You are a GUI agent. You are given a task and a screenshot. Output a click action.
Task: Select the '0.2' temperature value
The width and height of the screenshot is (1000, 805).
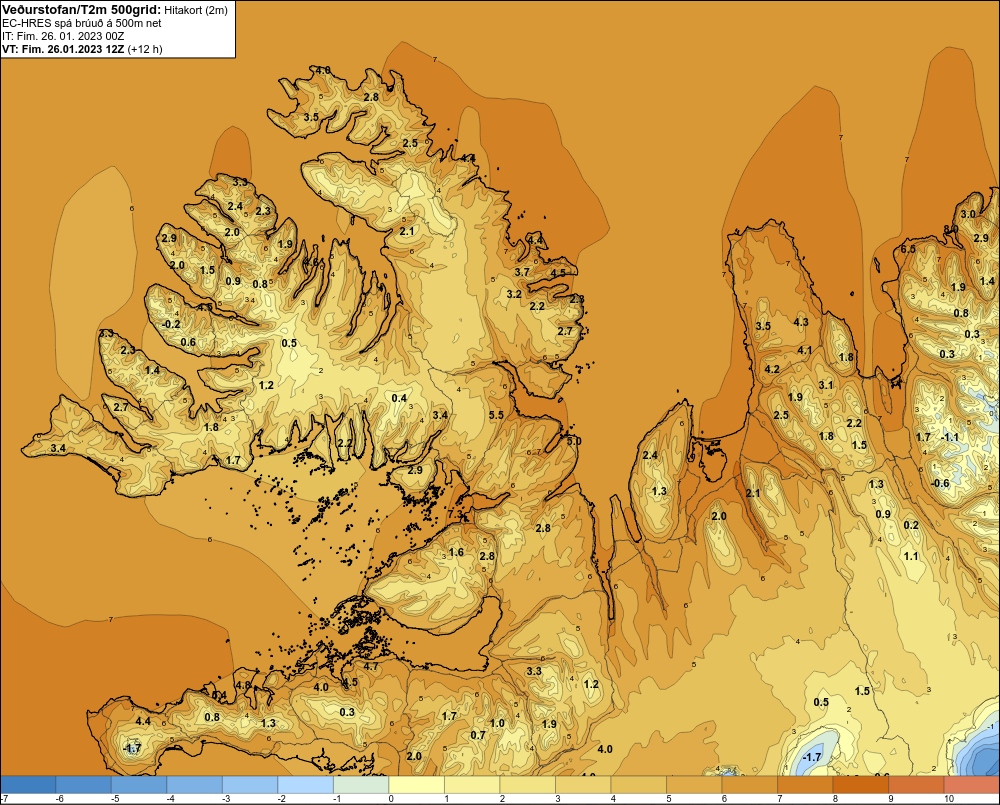911,525
